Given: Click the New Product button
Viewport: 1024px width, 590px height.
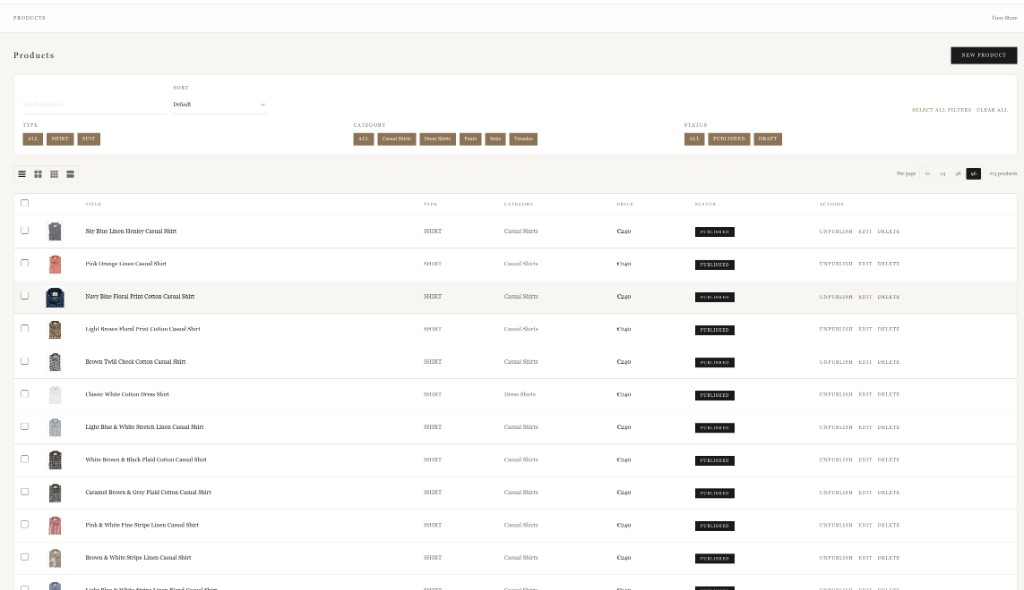Looking at the screenshot, I should point(983,55).
